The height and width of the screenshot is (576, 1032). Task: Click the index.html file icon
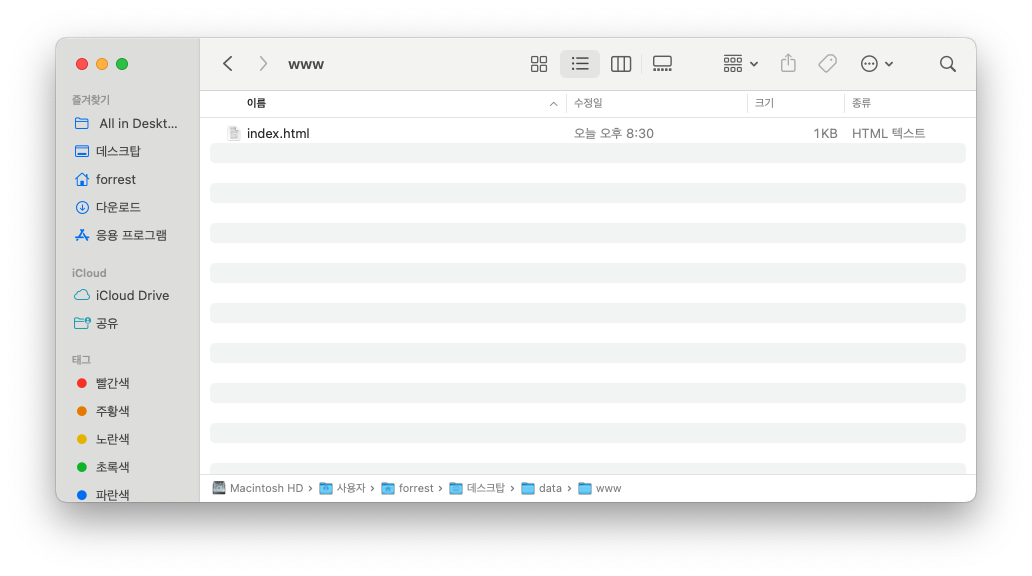point(234,134)
